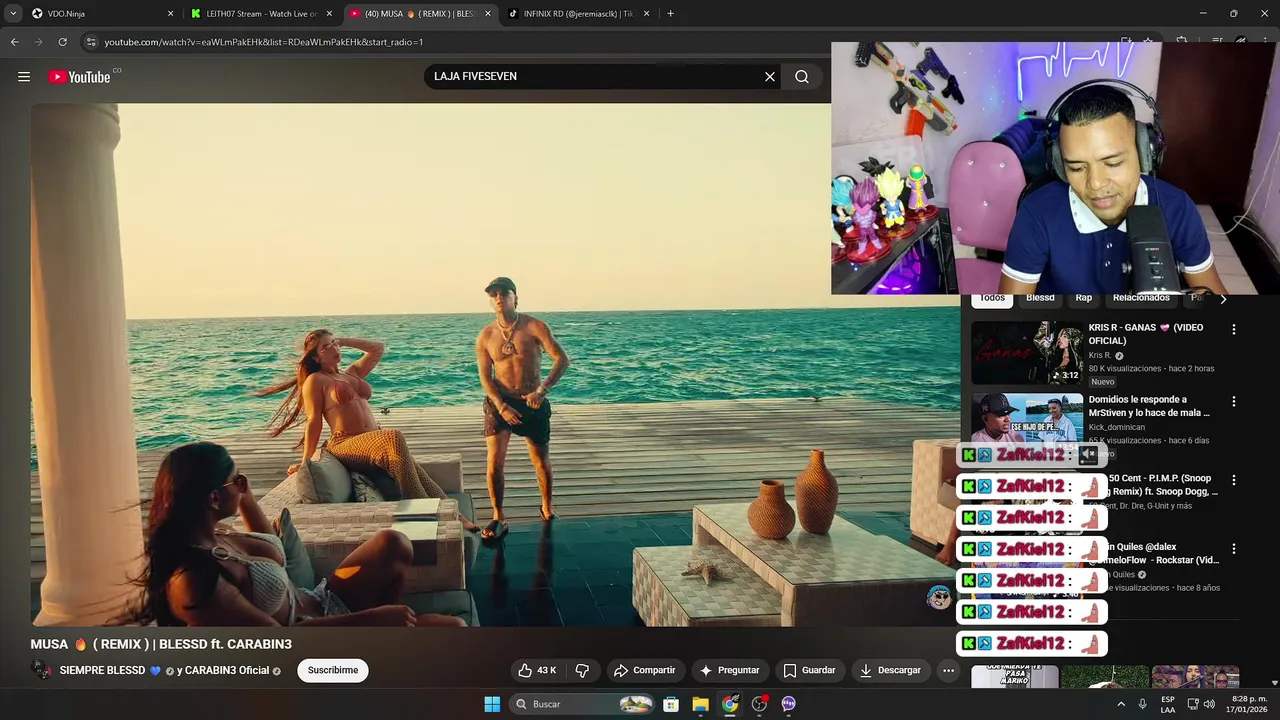This screenshot has height=720, width=1280.
Task: Open the KRIS R - GANAS thumbnail
Action: [x=1027, y=352]
